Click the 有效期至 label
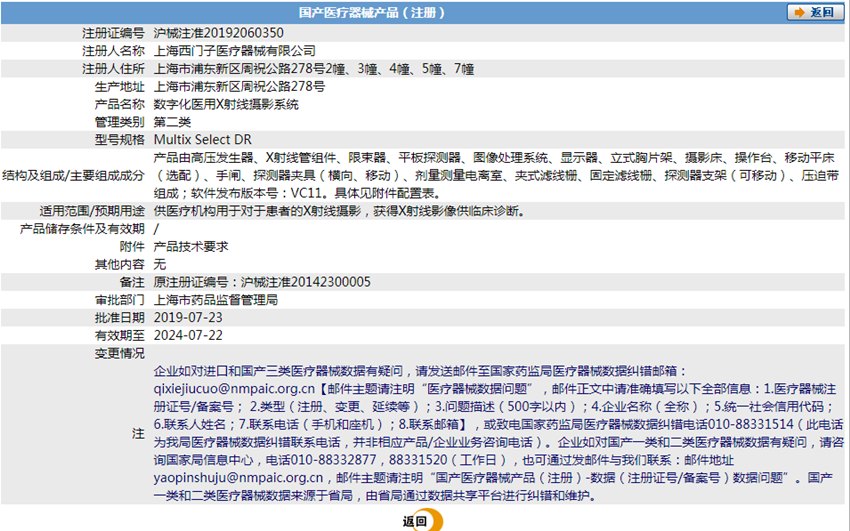 click(120, 335)
